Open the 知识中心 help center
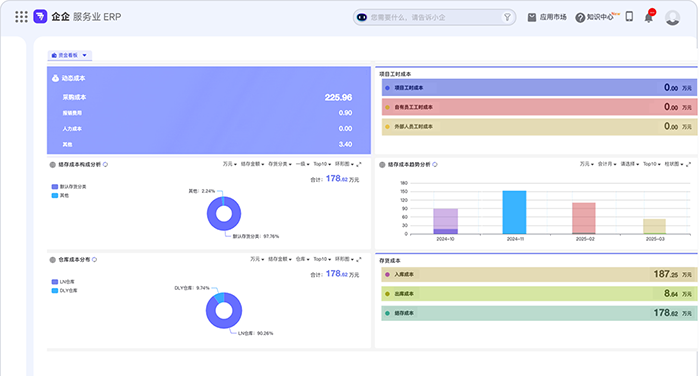Screen dimensions: 700x376 pos(596,17)
